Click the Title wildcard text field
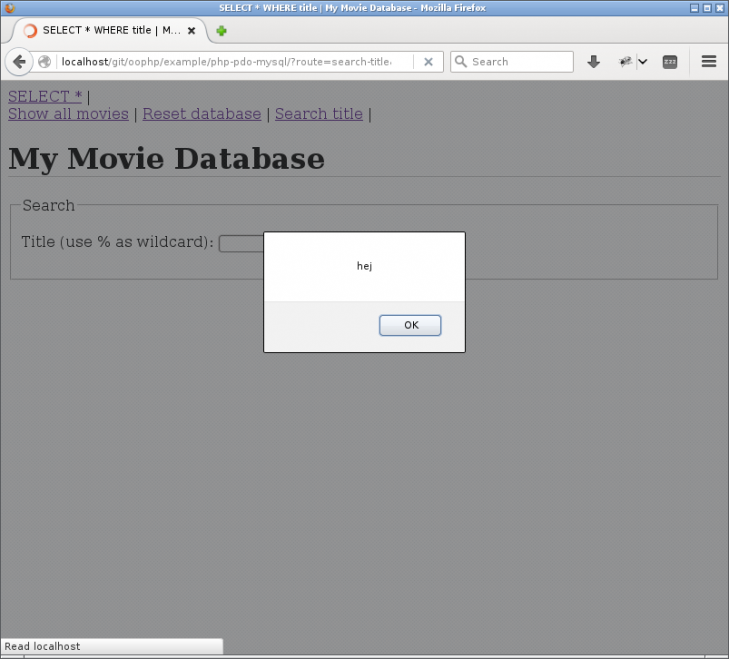 241,244
